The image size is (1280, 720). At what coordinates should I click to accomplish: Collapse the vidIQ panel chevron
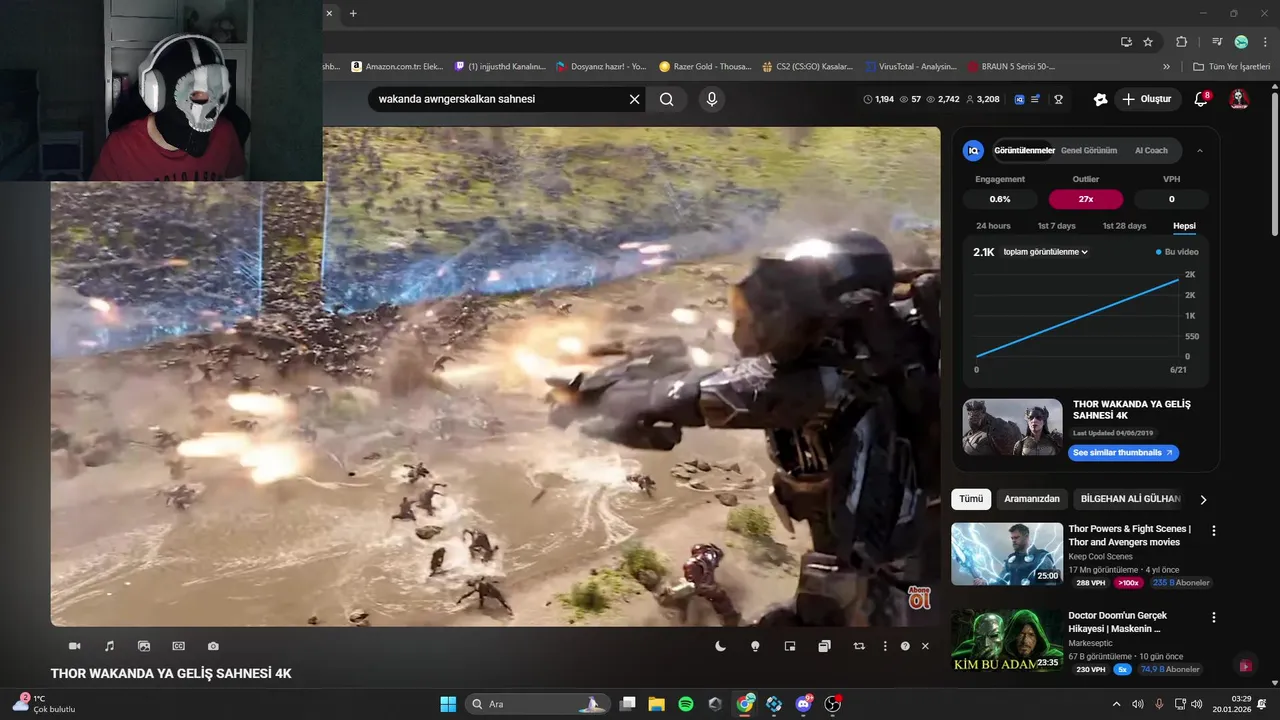(1200, 151)
